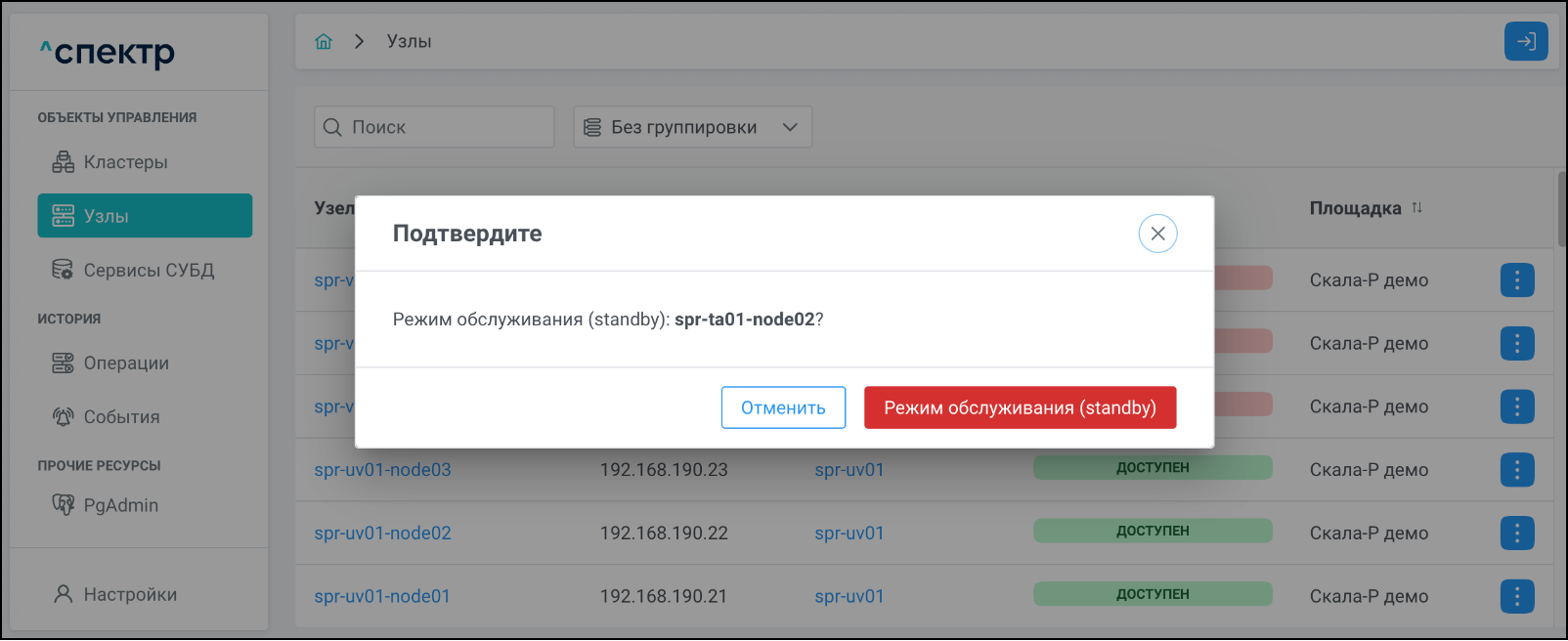Open actions menu for spr-uv01-node02 row
This screenshot has height=641, width=1568.
[x=1516, y=533]
